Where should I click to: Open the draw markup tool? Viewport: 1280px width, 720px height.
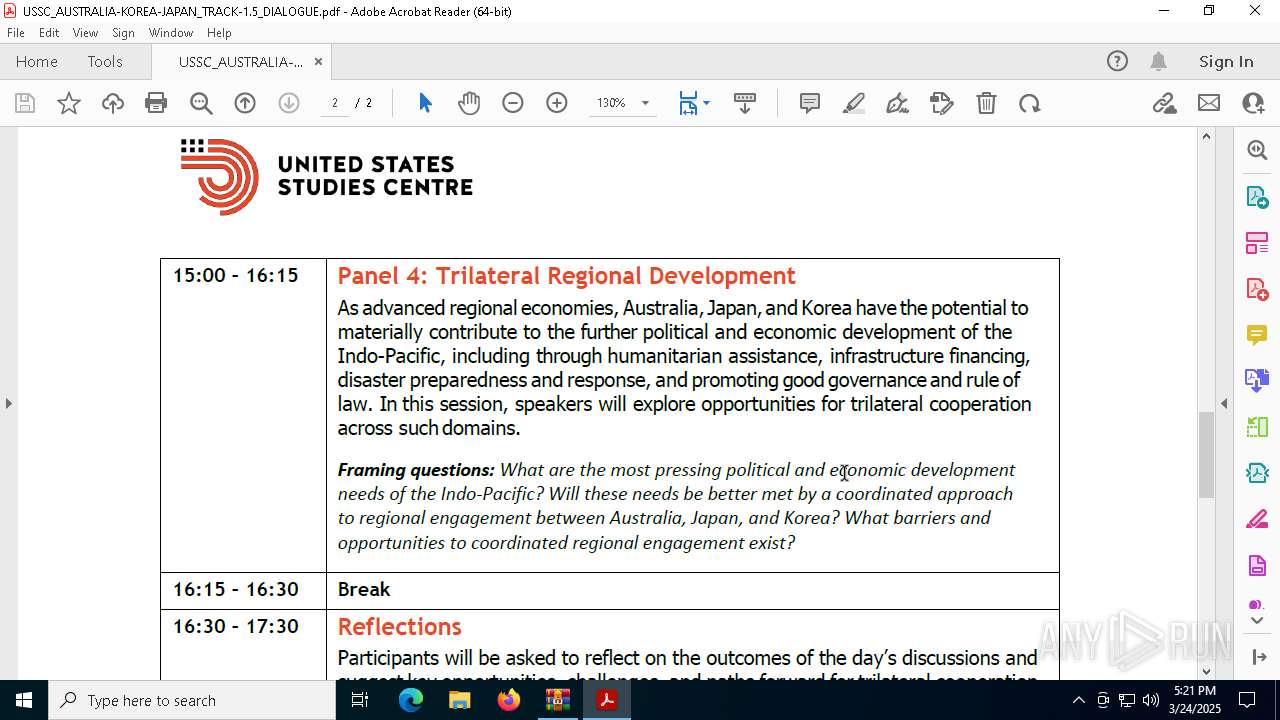tap(898, 103)
